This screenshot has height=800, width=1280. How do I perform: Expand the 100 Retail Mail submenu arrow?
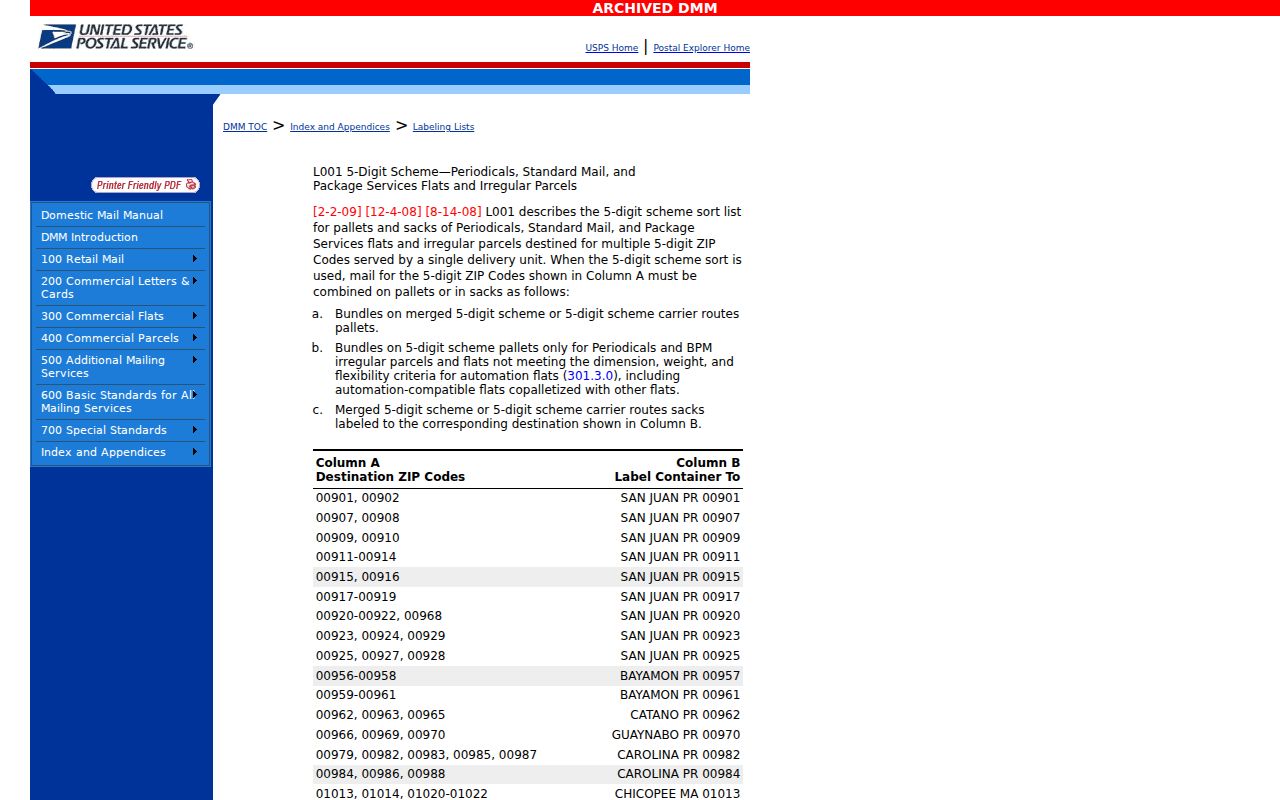(195, 259)
